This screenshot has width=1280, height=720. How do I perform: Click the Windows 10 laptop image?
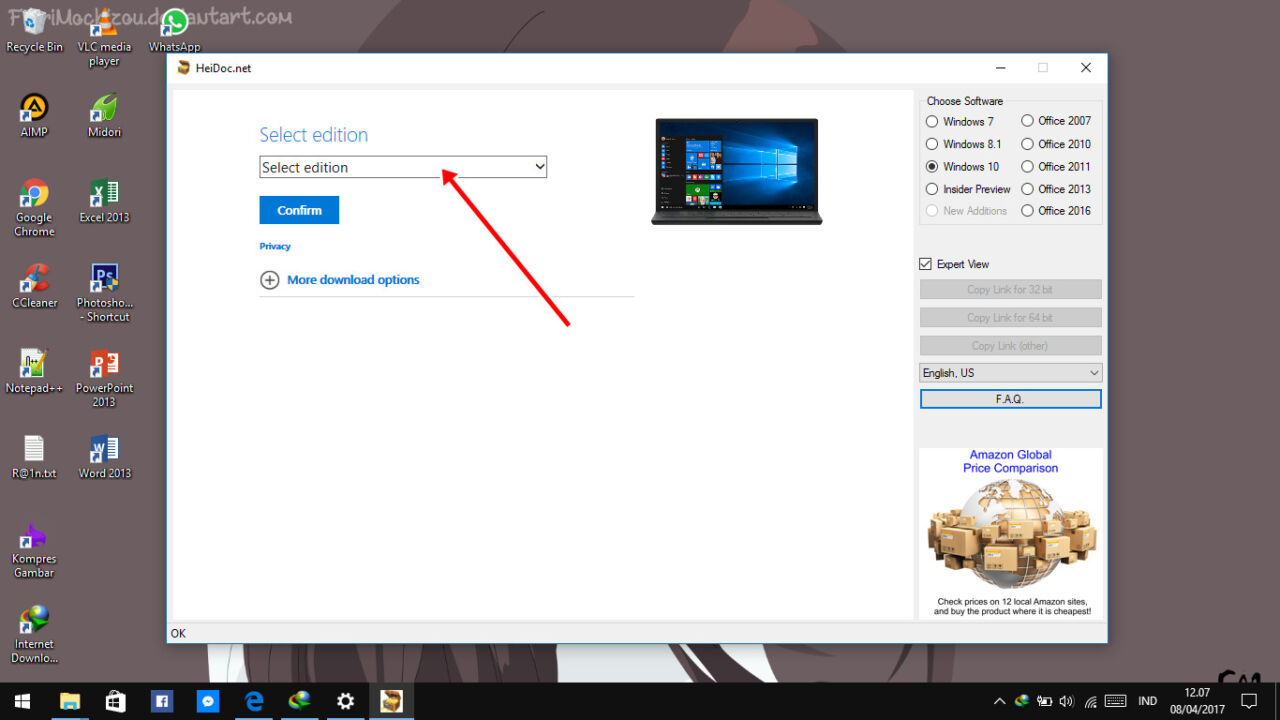736,171
